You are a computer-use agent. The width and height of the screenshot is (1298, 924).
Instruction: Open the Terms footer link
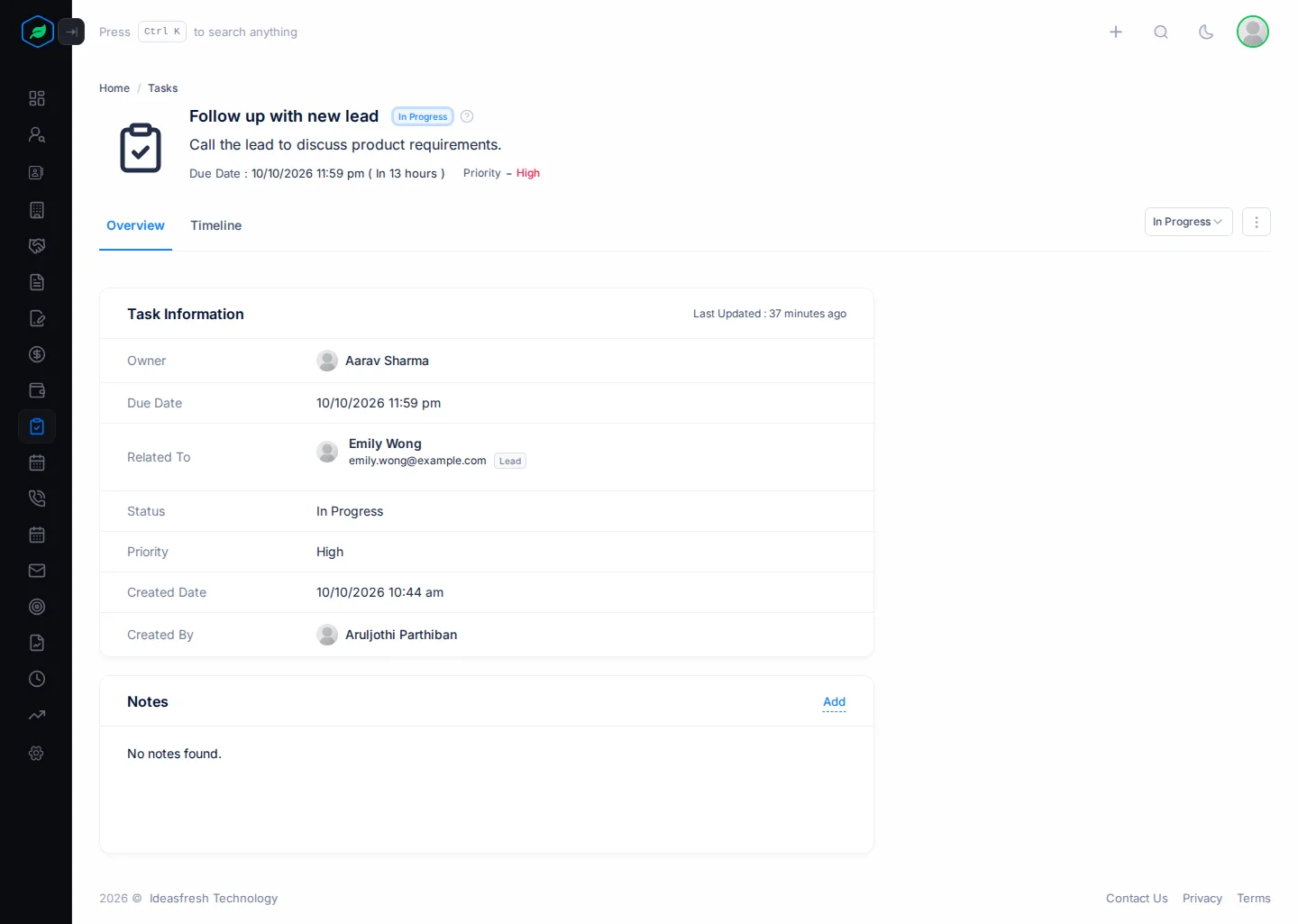click(x=1254, y=899)
